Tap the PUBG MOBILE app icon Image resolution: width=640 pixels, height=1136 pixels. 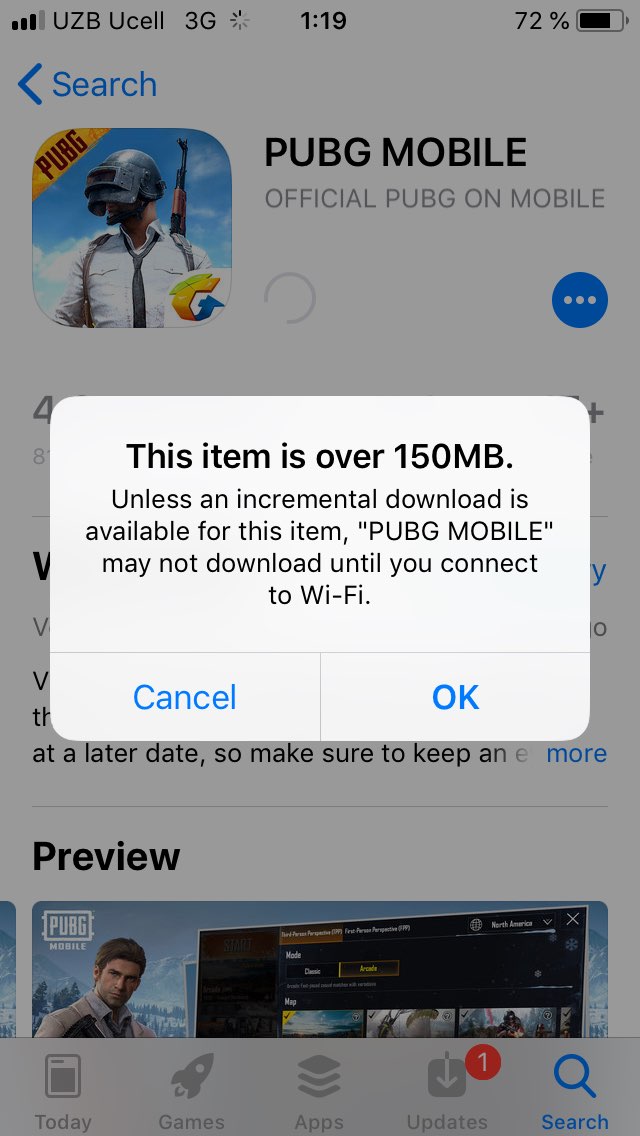(x=132, y=228)
